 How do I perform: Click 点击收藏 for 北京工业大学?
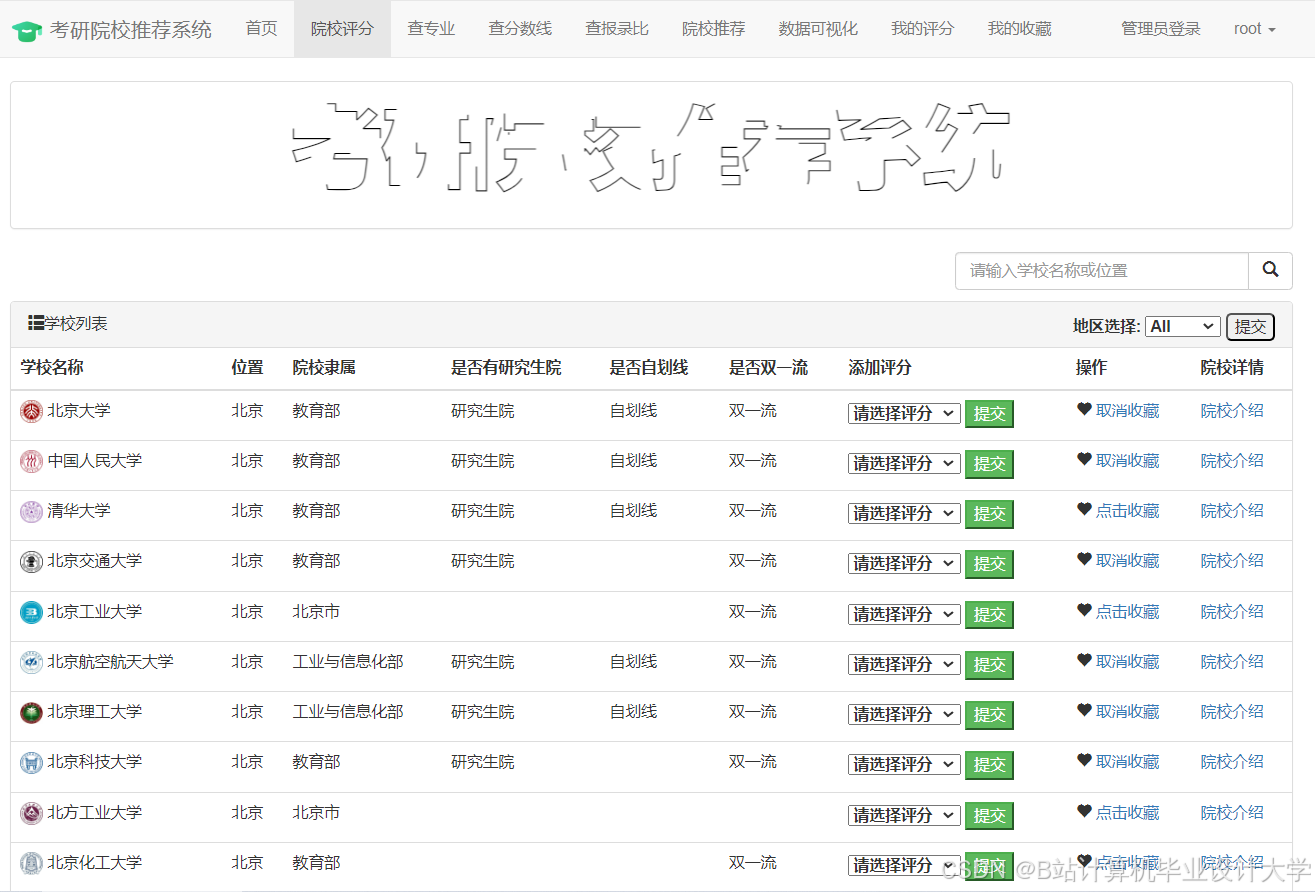pyautogui.click(x=1127, y=611)
